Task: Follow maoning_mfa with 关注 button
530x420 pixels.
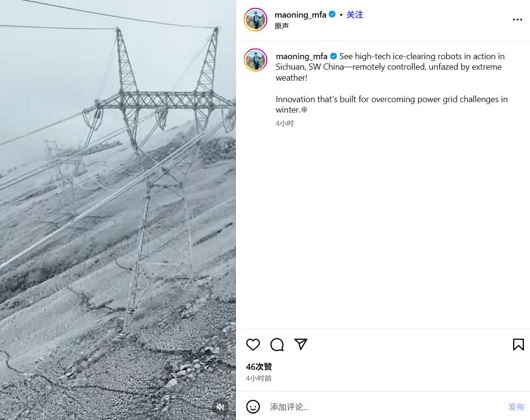Action: click(x=355, y=15)
